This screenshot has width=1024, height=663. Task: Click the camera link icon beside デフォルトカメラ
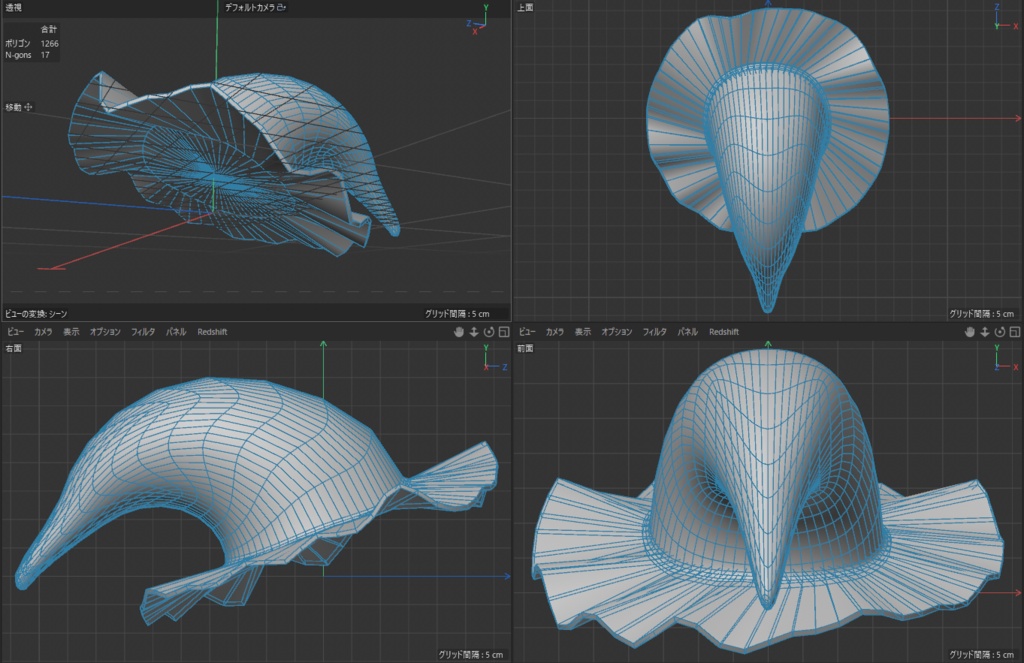[x=282, y=8]
